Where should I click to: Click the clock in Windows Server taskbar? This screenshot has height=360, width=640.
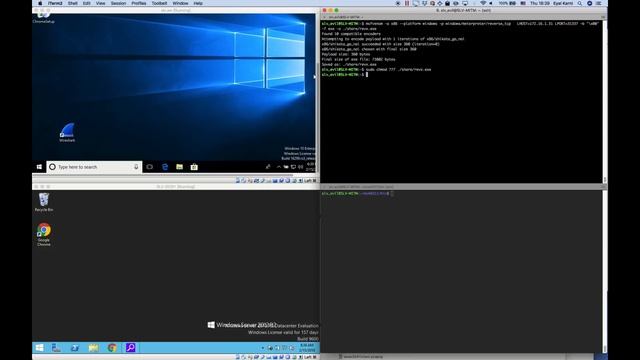307,348
